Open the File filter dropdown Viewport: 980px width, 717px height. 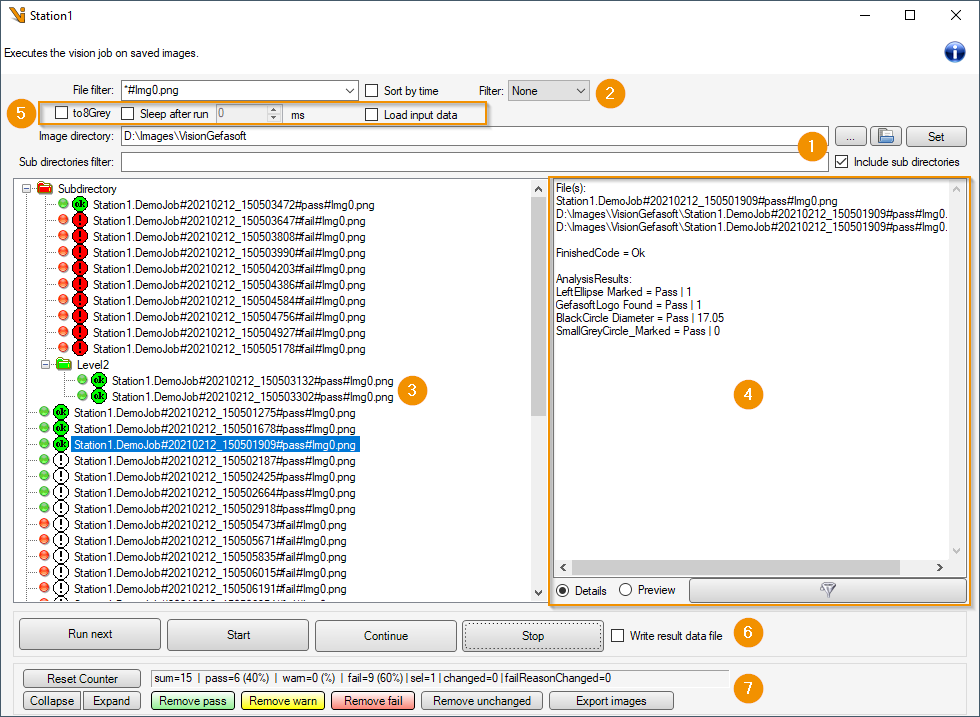pyautogui.click(x=349, y=91)
